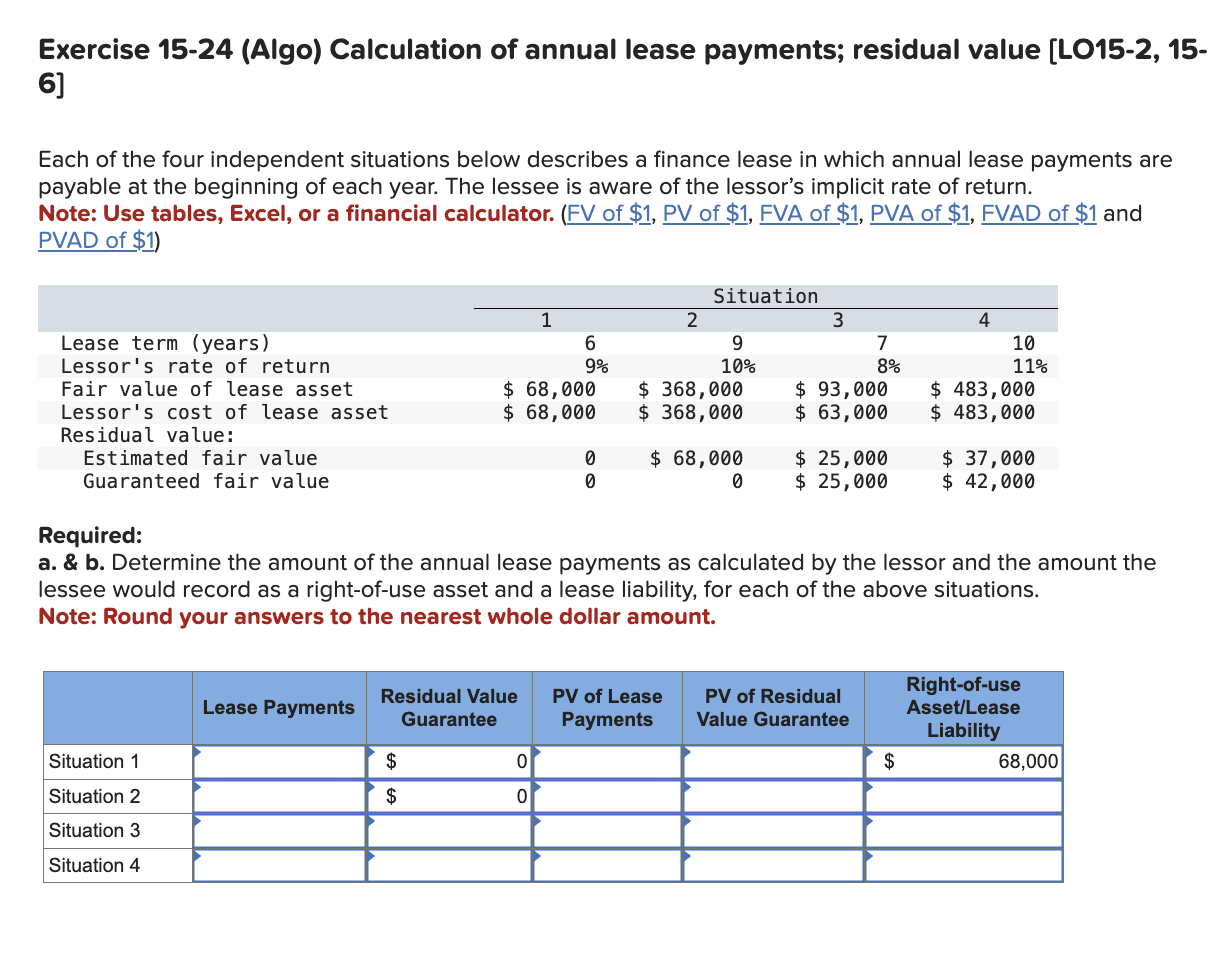Open the FVA of $1 table link

(x=808, y=213)
